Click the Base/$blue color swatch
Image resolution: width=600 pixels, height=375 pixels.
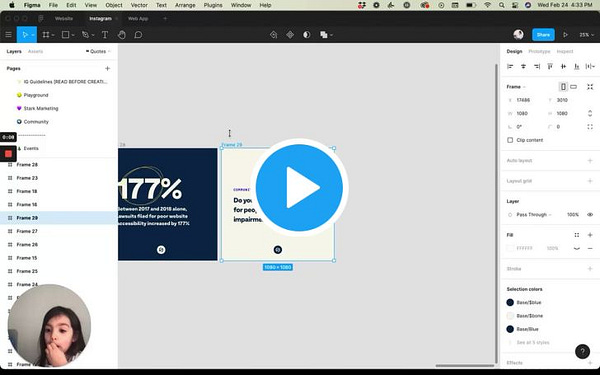point(510,303)
